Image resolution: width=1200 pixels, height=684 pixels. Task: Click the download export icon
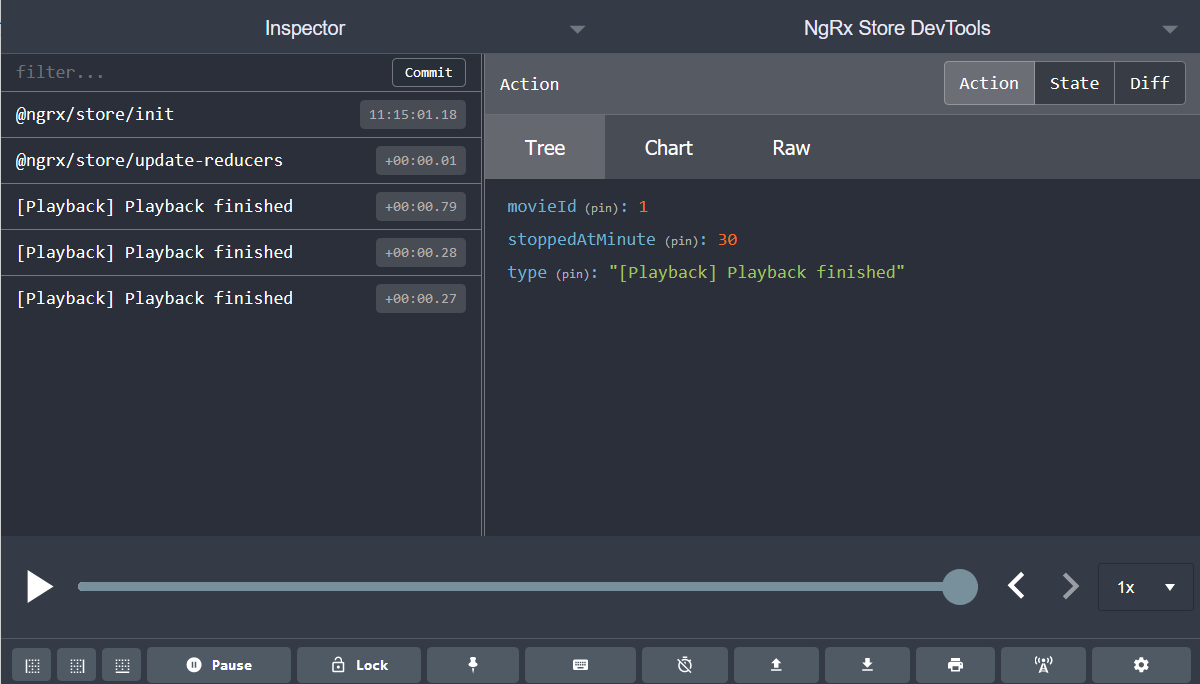pyautogui.click(x=867, y=665)
